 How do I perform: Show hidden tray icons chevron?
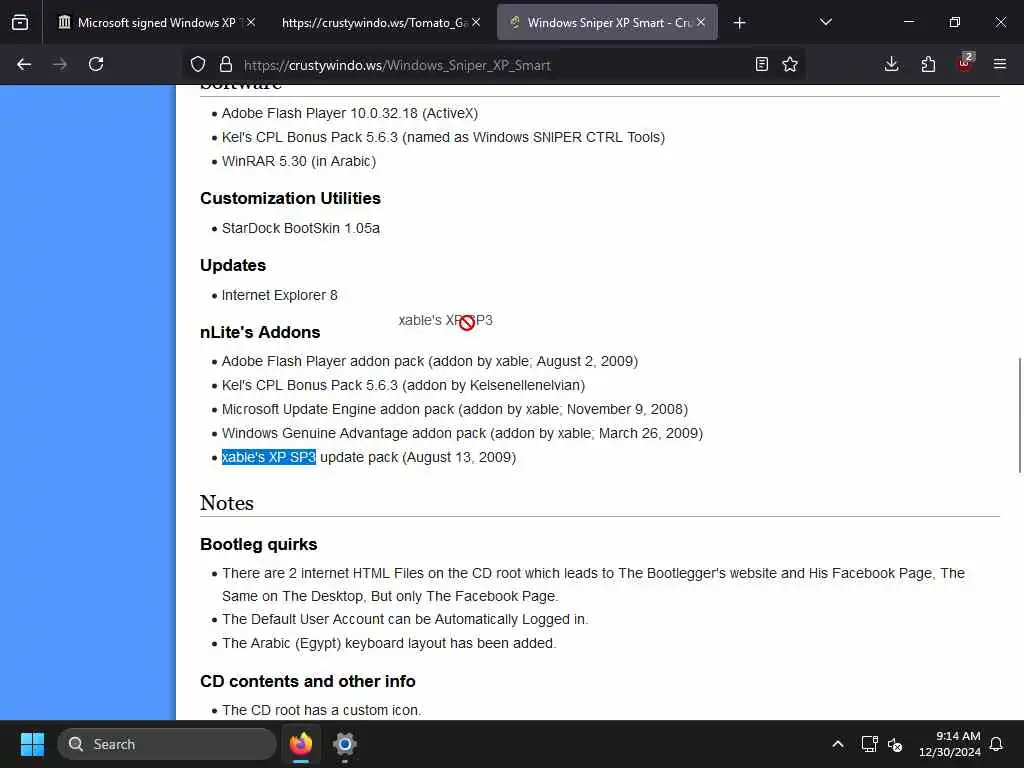(838, 744)
